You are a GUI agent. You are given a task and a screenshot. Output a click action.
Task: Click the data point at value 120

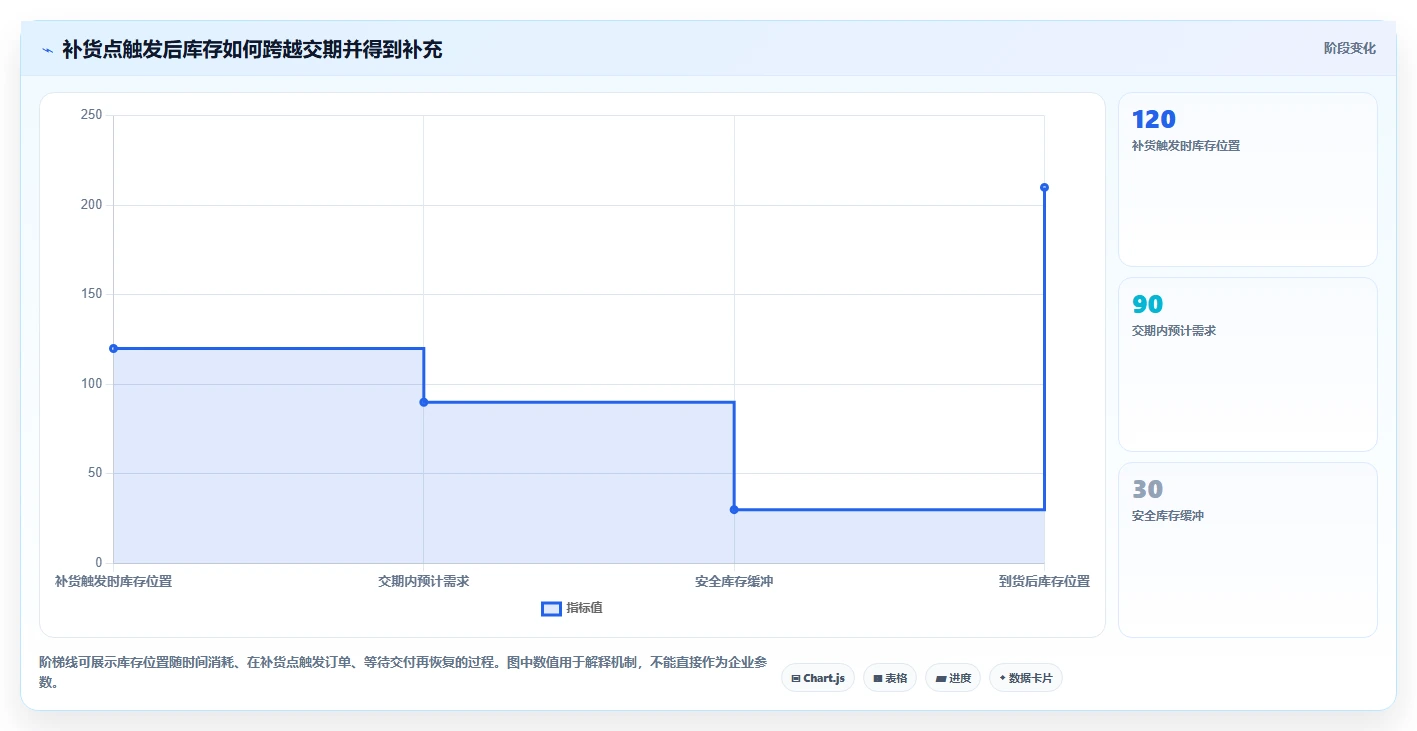[113, 349]
